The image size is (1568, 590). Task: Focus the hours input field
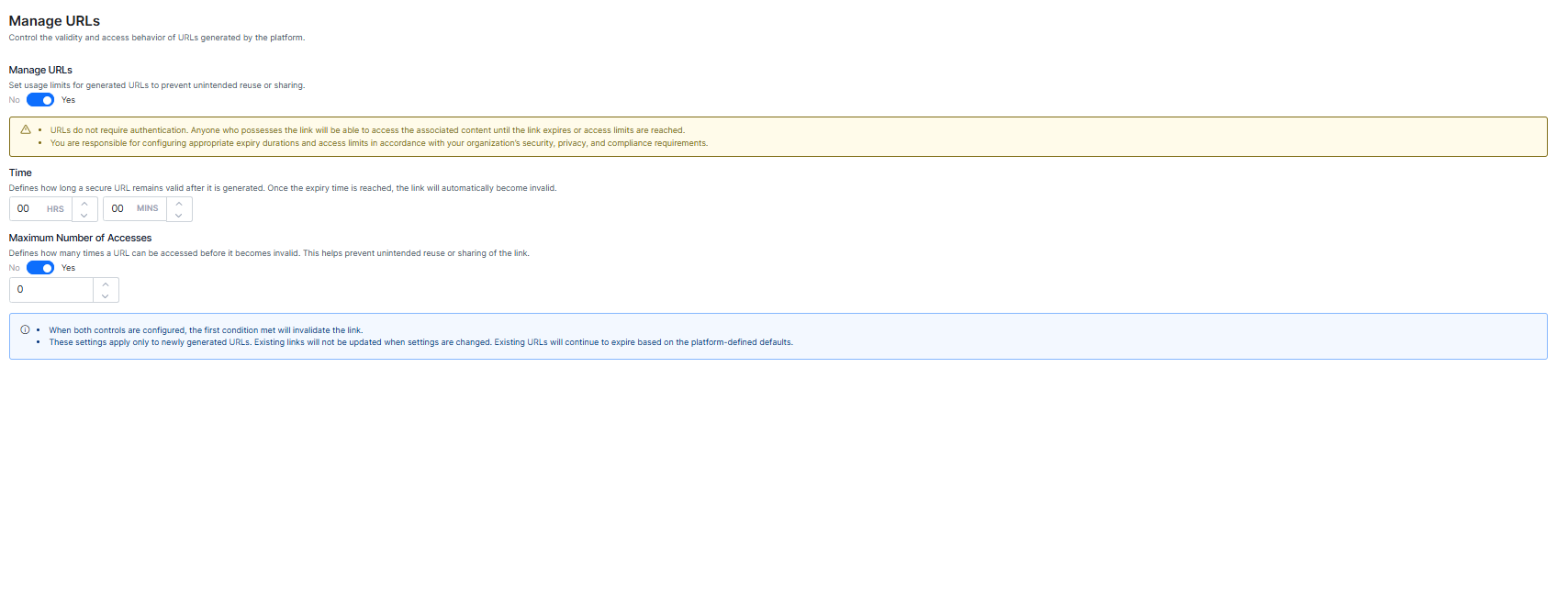click(25, 209)
